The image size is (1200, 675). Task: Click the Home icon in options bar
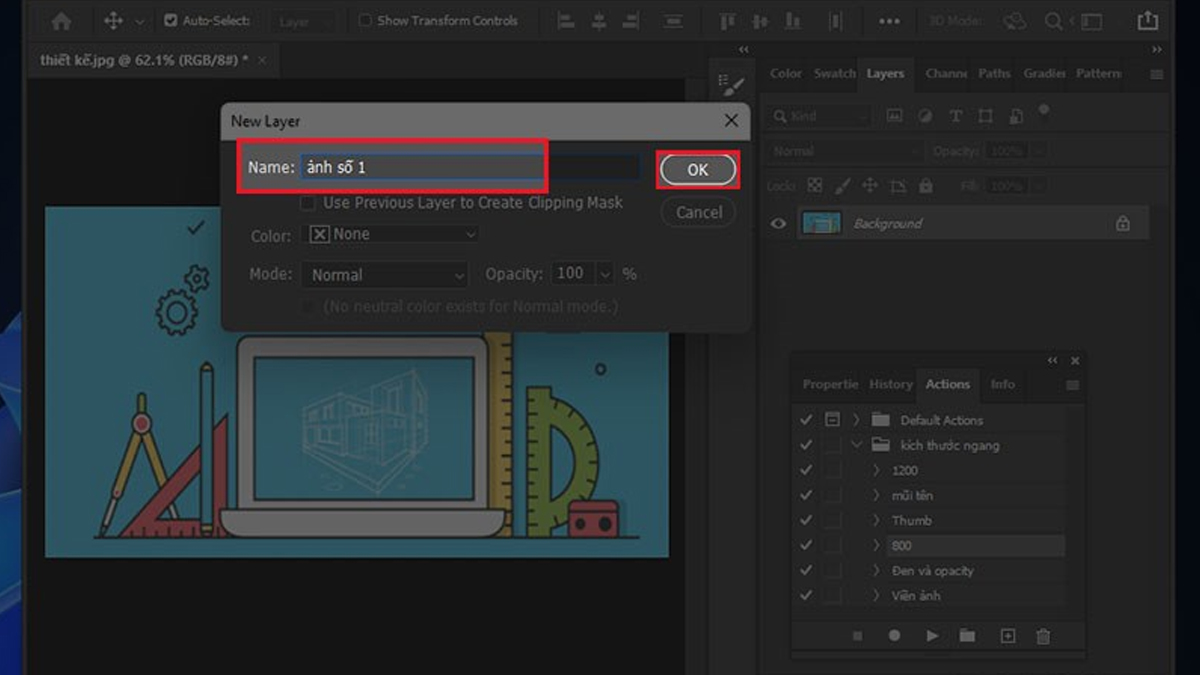pyautogui.click(x=61, y=21)
